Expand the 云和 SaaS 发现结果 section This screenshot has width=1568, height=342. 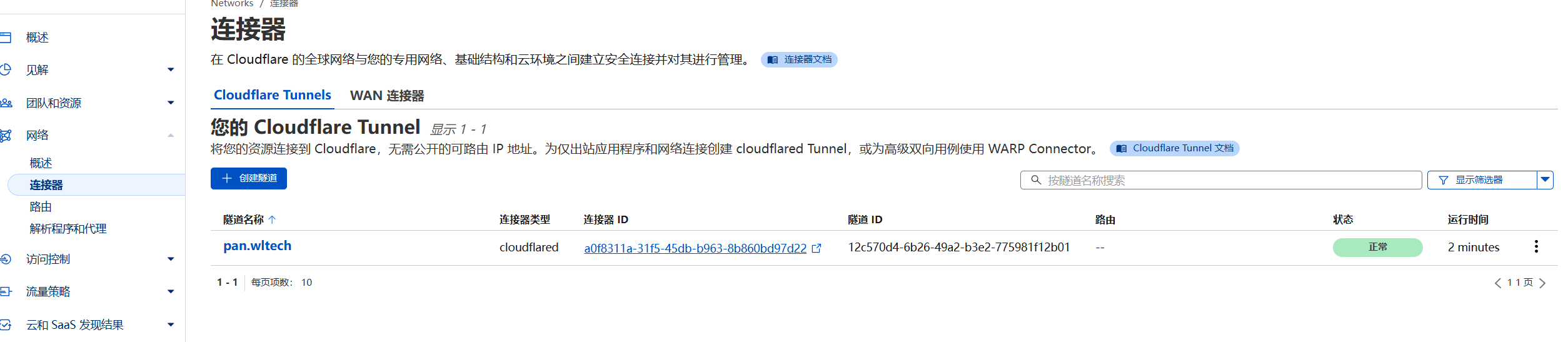(x=171, y=324)
